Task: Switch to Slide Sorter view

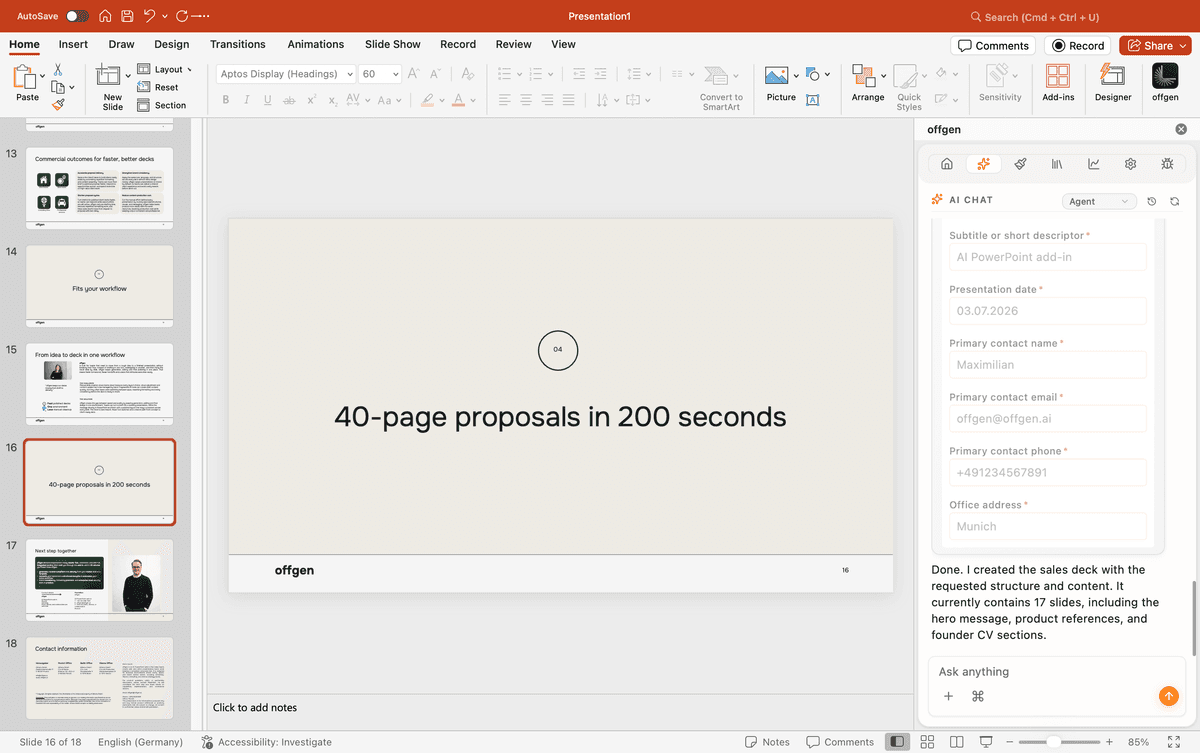Action: click(x=927, y=742)
